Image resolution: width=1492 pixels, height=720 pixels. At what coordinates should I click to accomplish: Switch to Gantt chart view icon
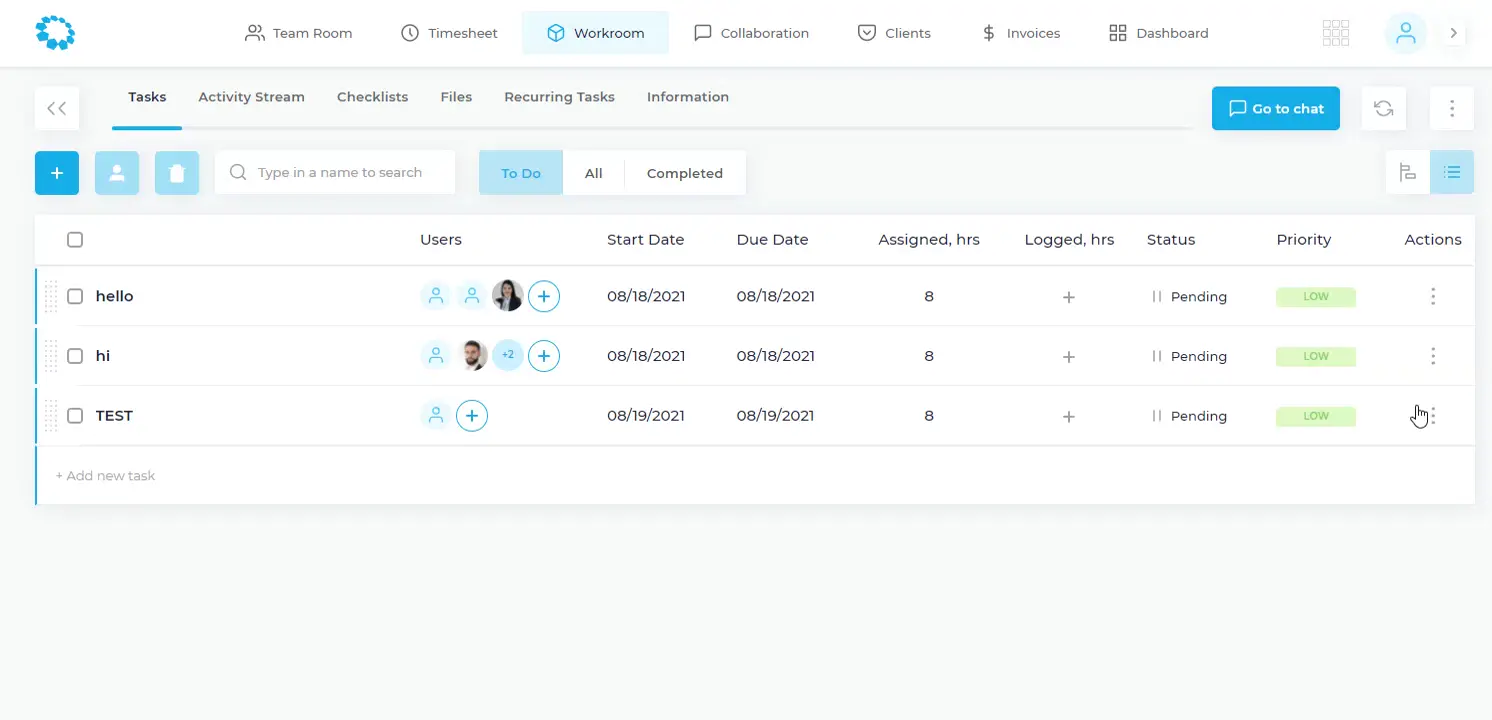pos(1408,173)
